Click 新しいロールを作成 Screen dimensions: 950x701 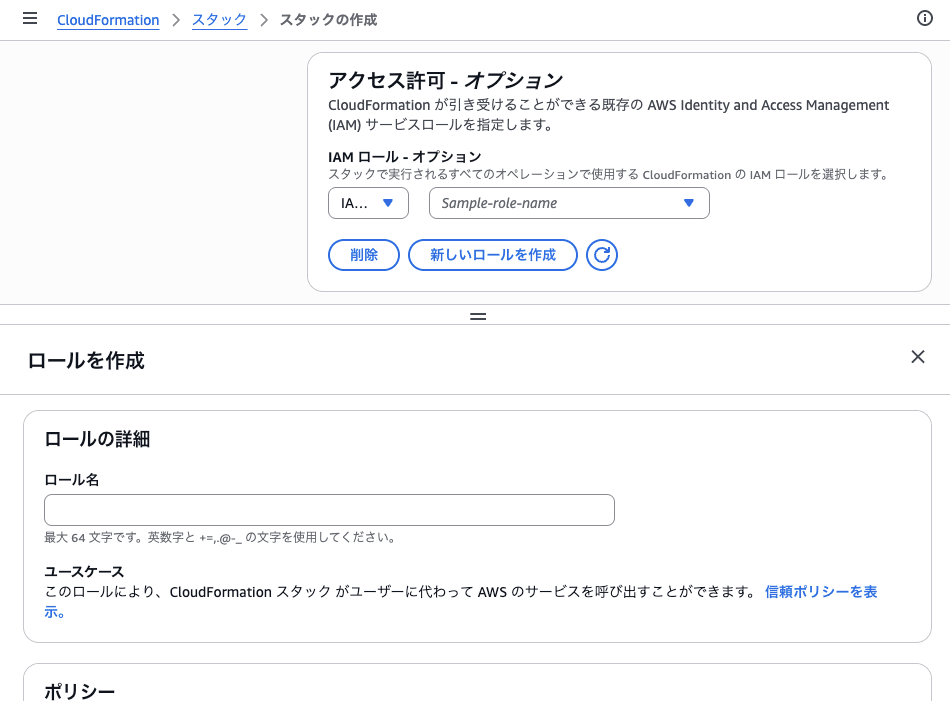click(x=492, y=255)
